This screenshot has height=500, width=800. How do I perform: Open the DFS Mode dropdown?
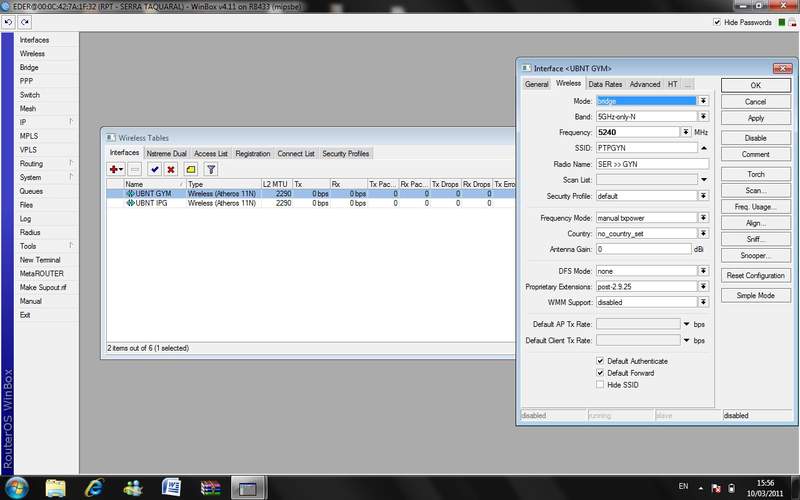click(x=703, y=271)
